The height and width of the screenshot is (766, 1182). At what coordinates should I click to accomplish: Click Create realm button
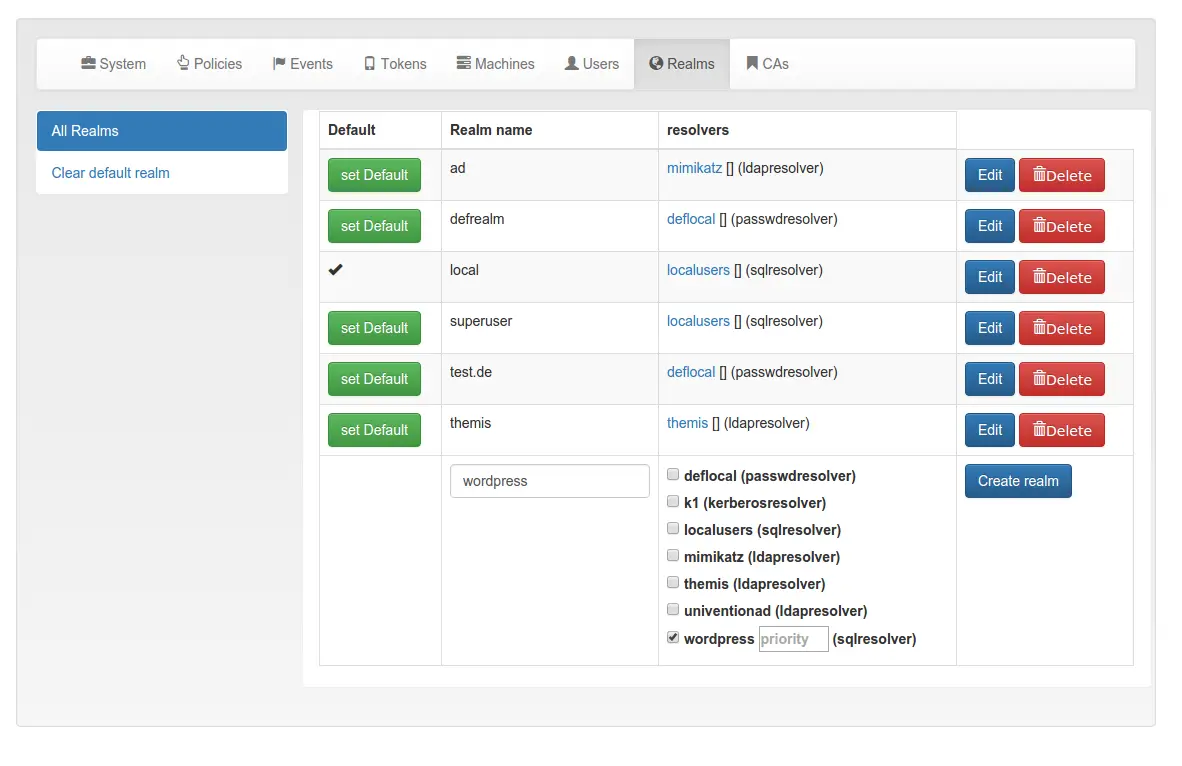pos(1018,481)
